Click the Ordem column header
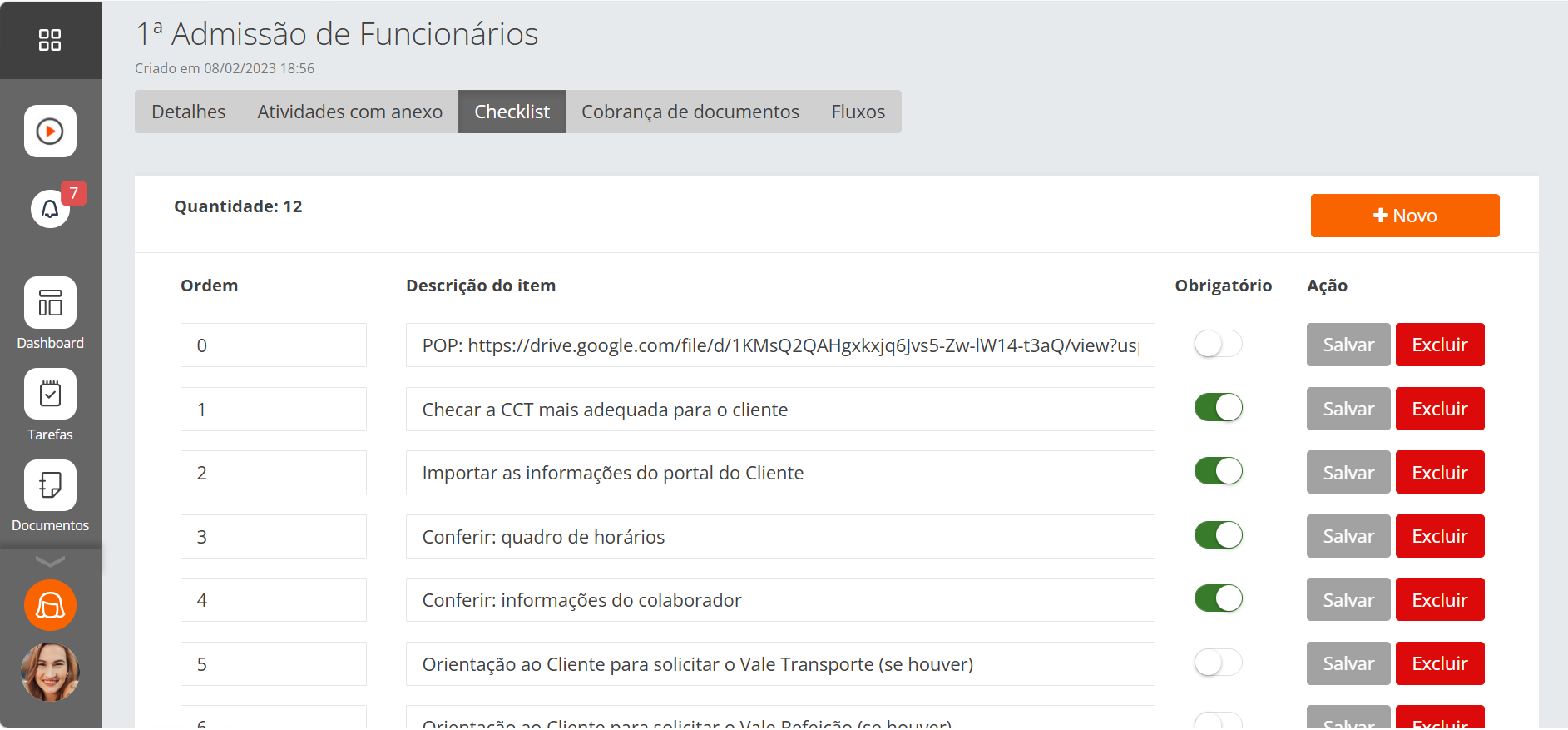The width and height of the screenshot is (1568, 730). pos(209,286)
